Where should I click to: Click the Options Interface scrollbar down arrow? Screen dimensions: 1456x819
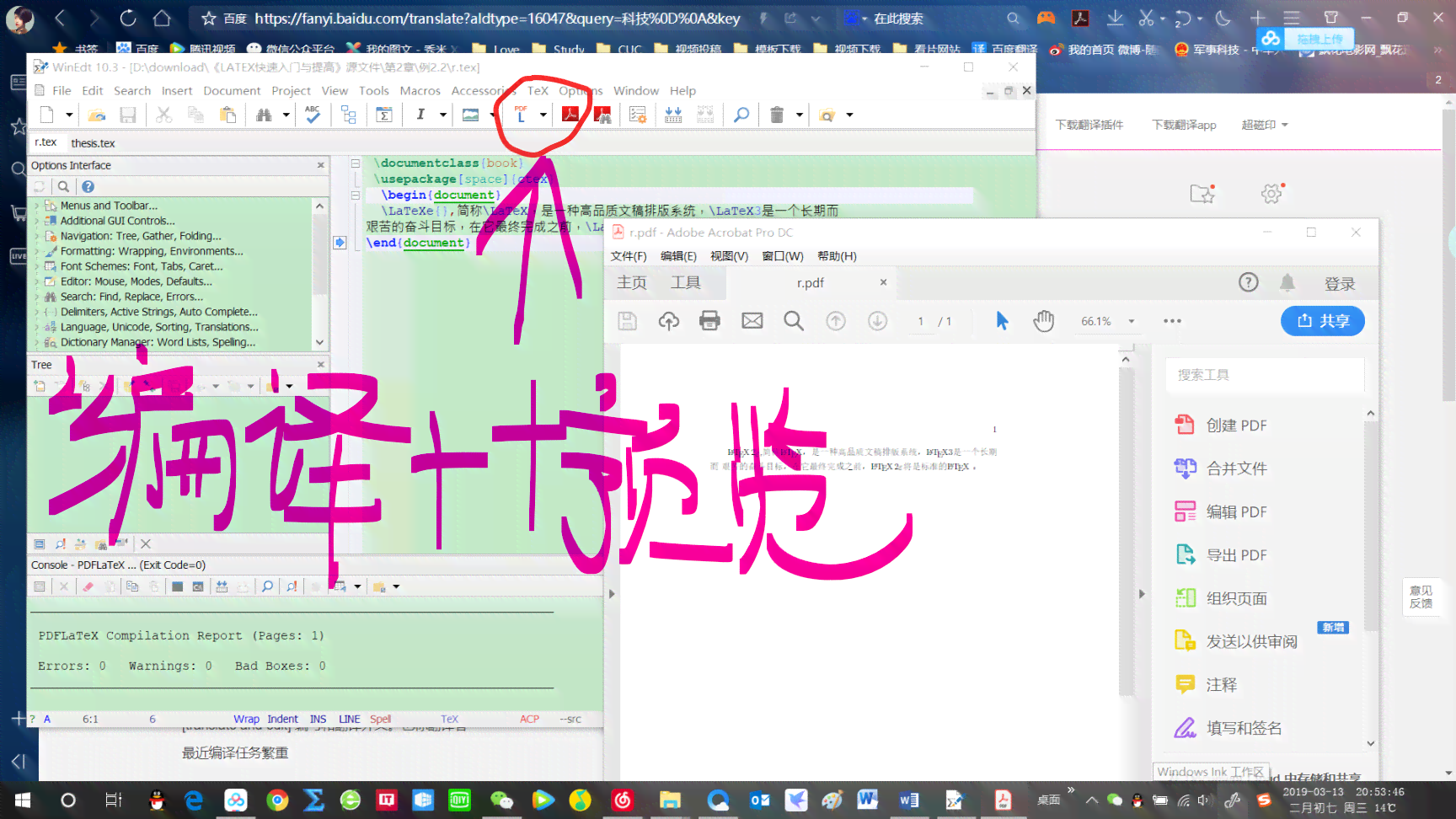[x=319, y=343]
